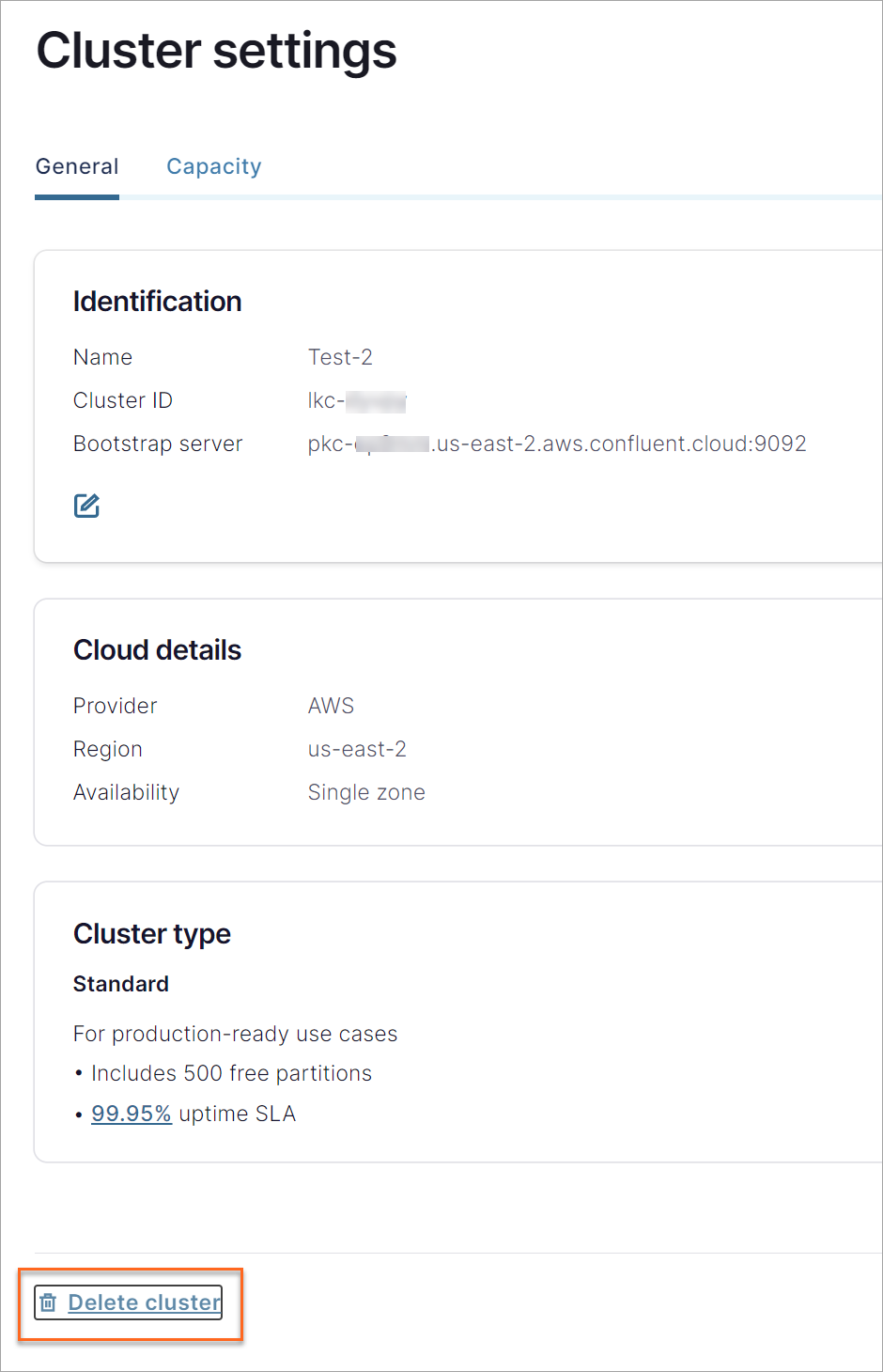Click the us-east-2 Region value
Viewport: 883px width, 1372px height.
357,749
